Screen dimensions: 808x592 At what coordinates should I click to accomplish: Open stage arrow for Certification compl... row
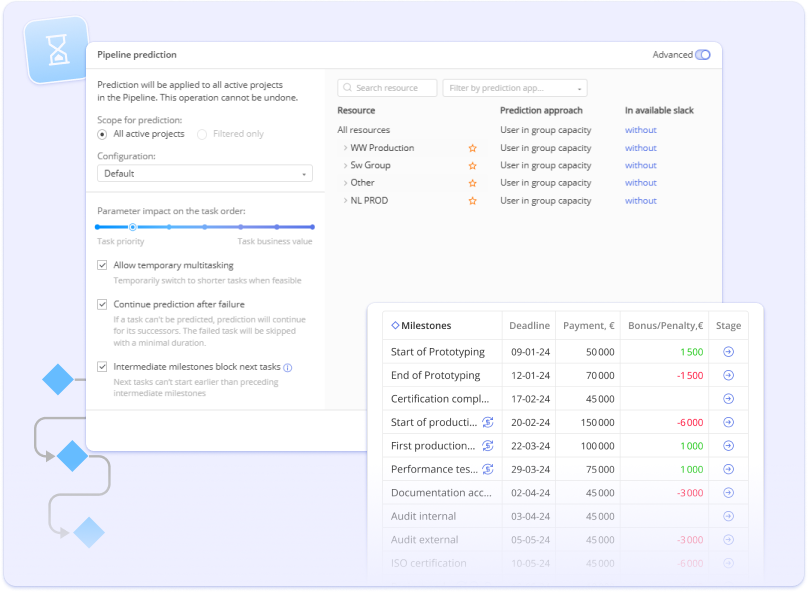[728, 399]
